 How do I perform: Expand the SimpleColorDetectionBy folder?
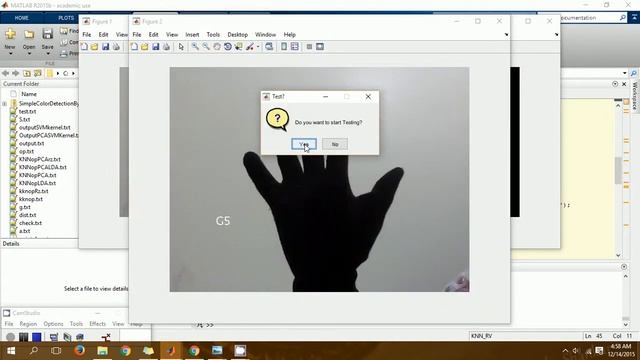pos(4,104)
